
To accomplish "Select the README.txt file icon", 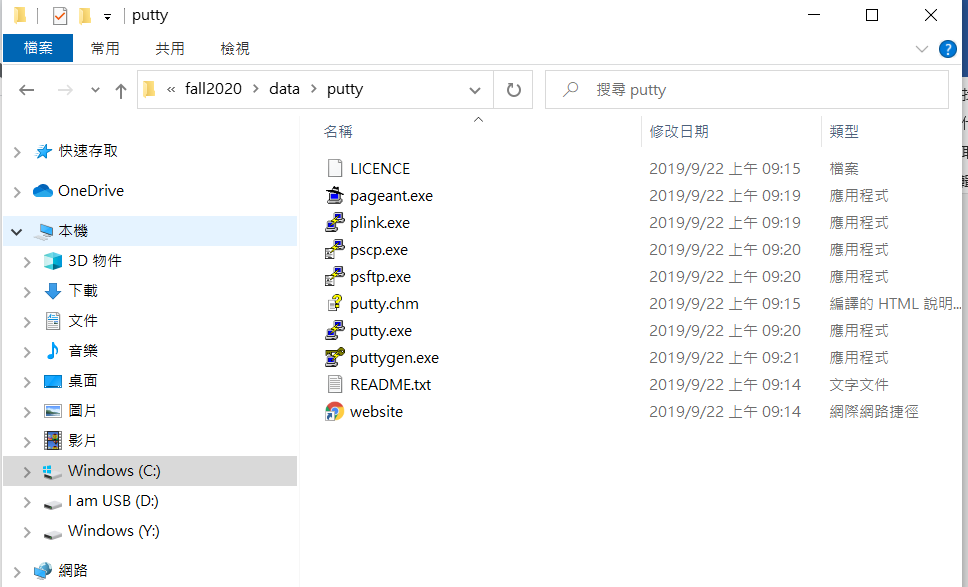I will click(x=335, y=385).
